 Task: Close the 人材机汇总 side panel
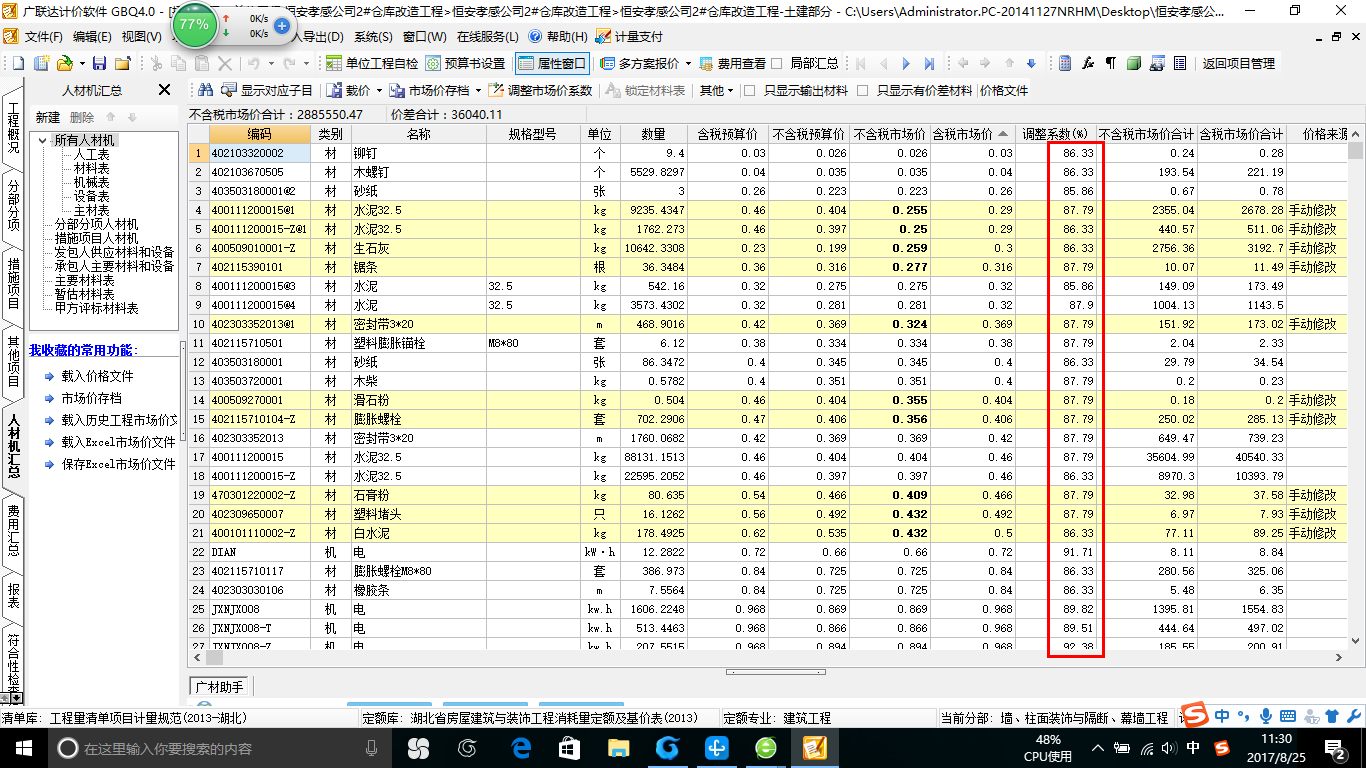pos(165,90)
